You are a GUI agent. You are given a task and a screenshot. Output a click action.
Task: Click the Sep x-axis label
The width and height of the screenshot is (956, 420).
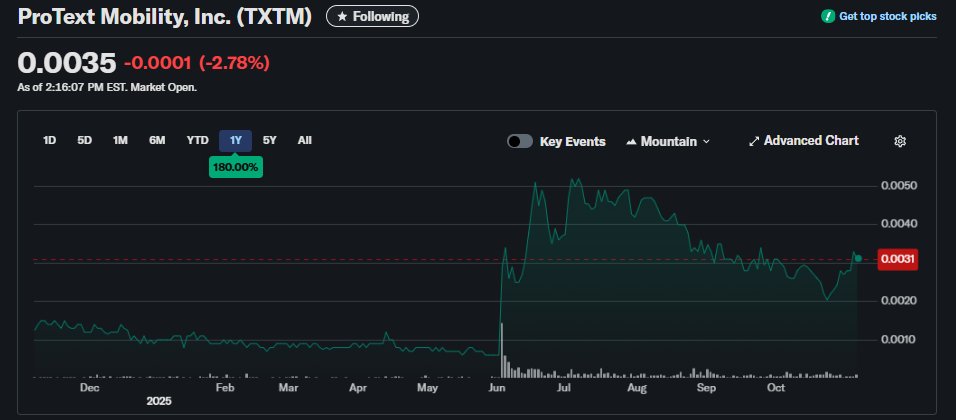(706, 388)
